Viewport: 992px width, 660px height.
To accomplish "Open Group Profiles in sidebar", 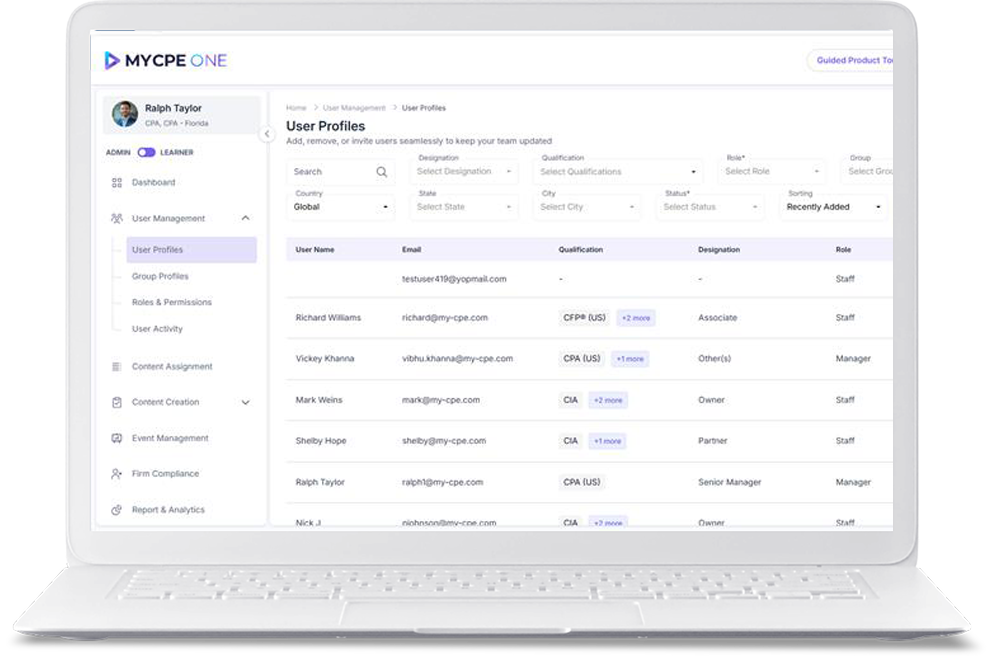I will pos(160,277).
